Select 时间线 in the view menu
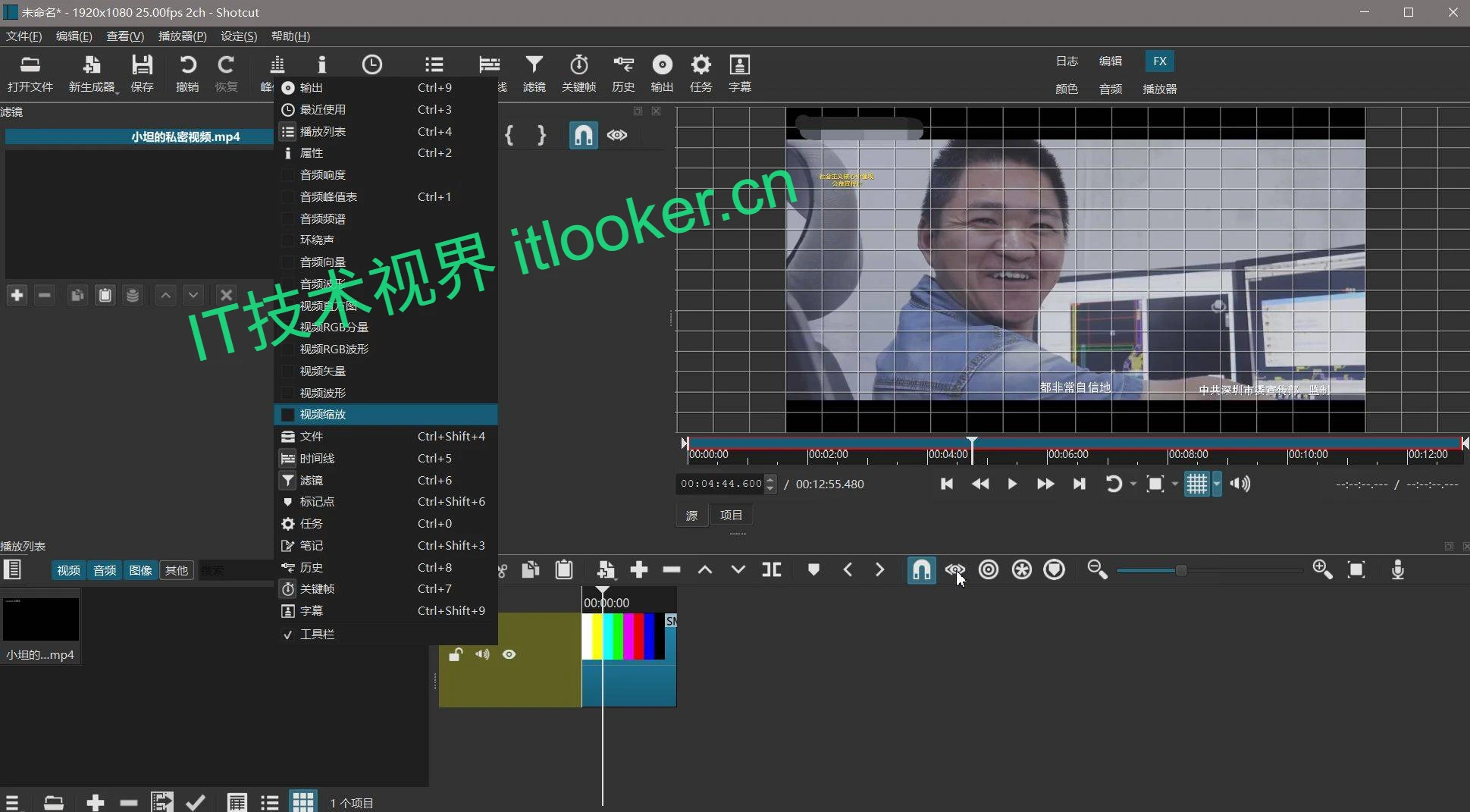This screenshot has height=812, width=1470. pyautogui.click(x=385, y=458)
